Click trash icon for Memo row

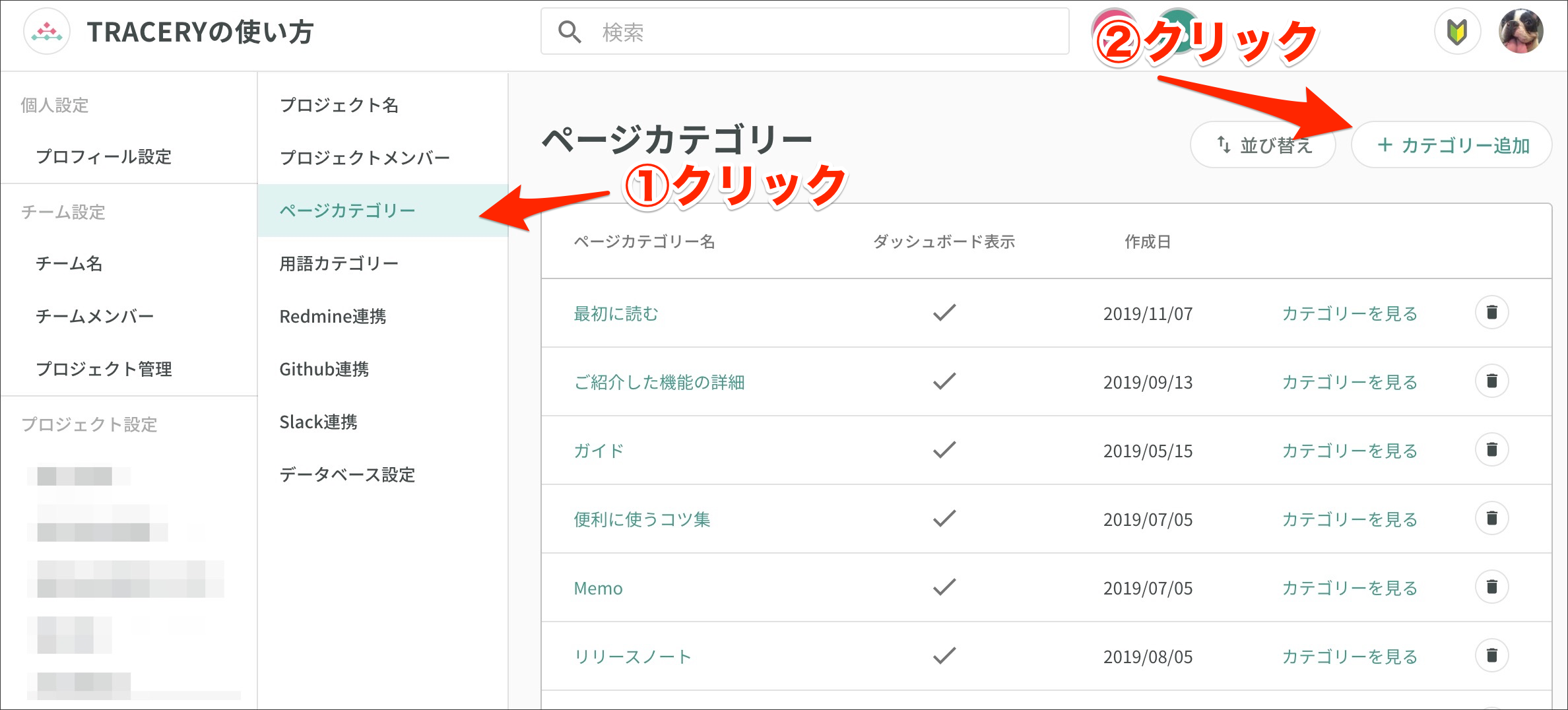[x=1491, y=587]
